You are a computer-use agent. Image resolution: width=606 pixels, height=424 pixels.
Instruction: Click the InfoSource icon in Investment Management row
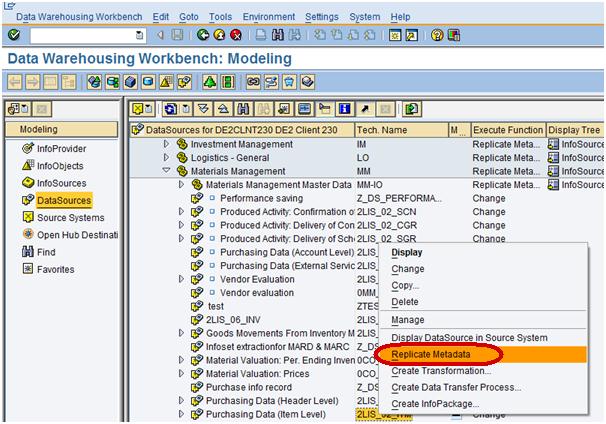554,144
